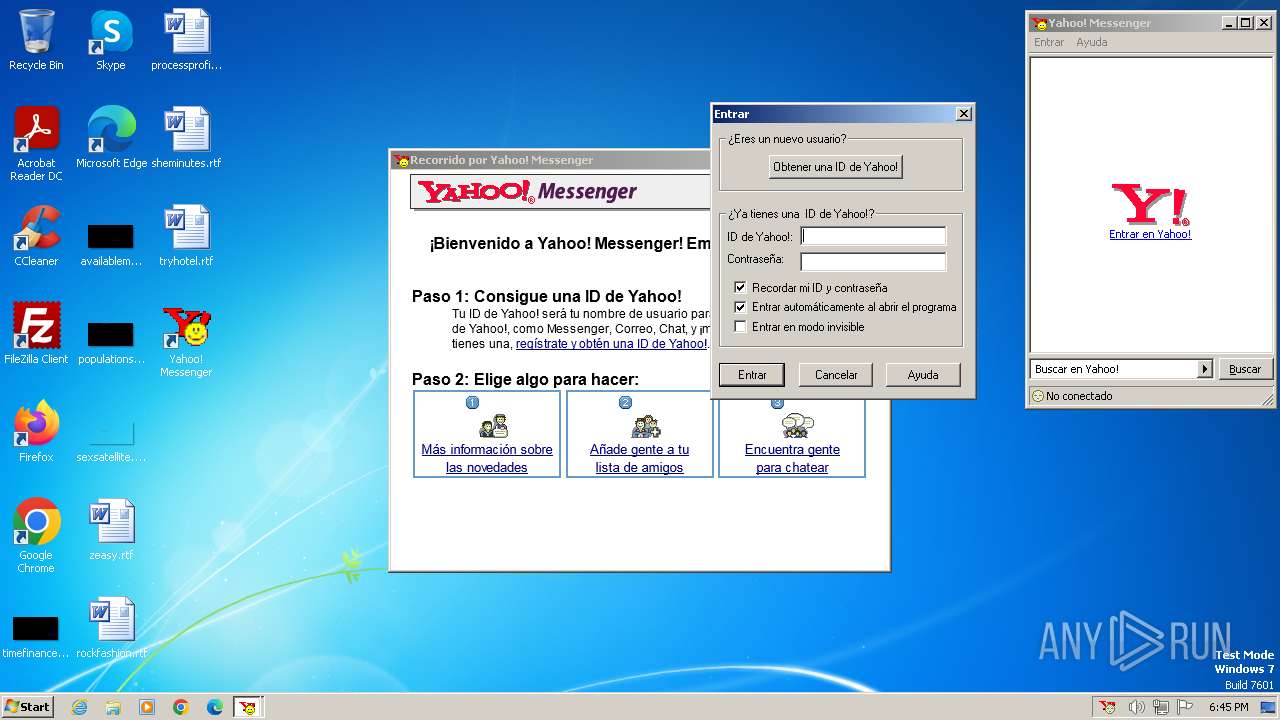The width and height of the screenshot is (1280, 720).
Task: Close the Entrar dialog window
Action: click(964, 114)
